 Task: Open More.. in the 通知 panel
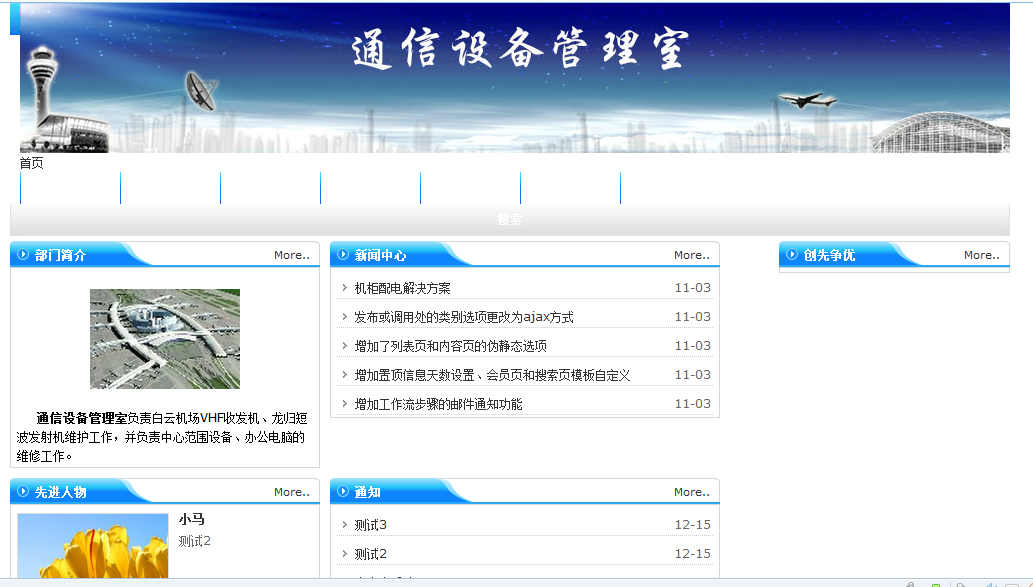point(692,492)
